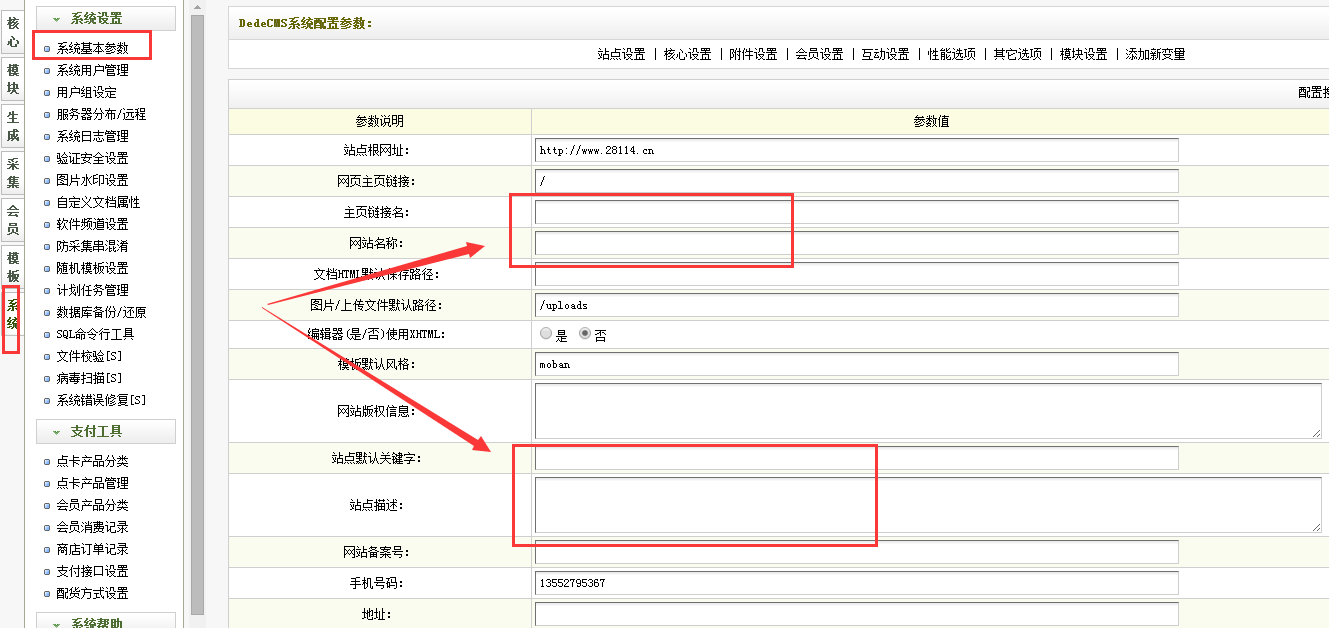This screenshot has height=628, width=1329.
Task: Select the 采集 vertical side tab
Action: coord(13,173)
